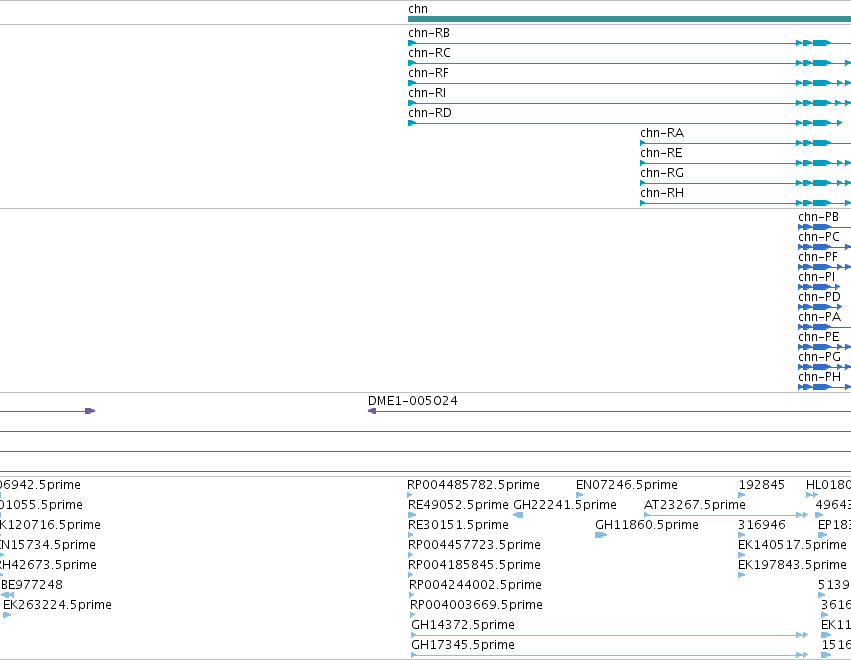851x660 pixels.
Task: Select EST RE30151.5prime
Action: point(458,525)
